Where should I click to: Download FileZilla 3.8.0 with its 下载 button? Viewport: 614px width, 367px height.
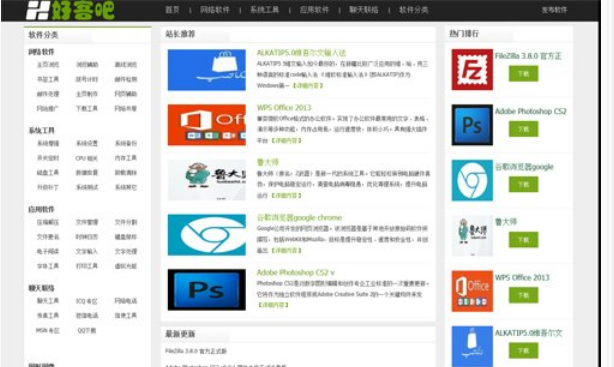[x=523, y=74]
